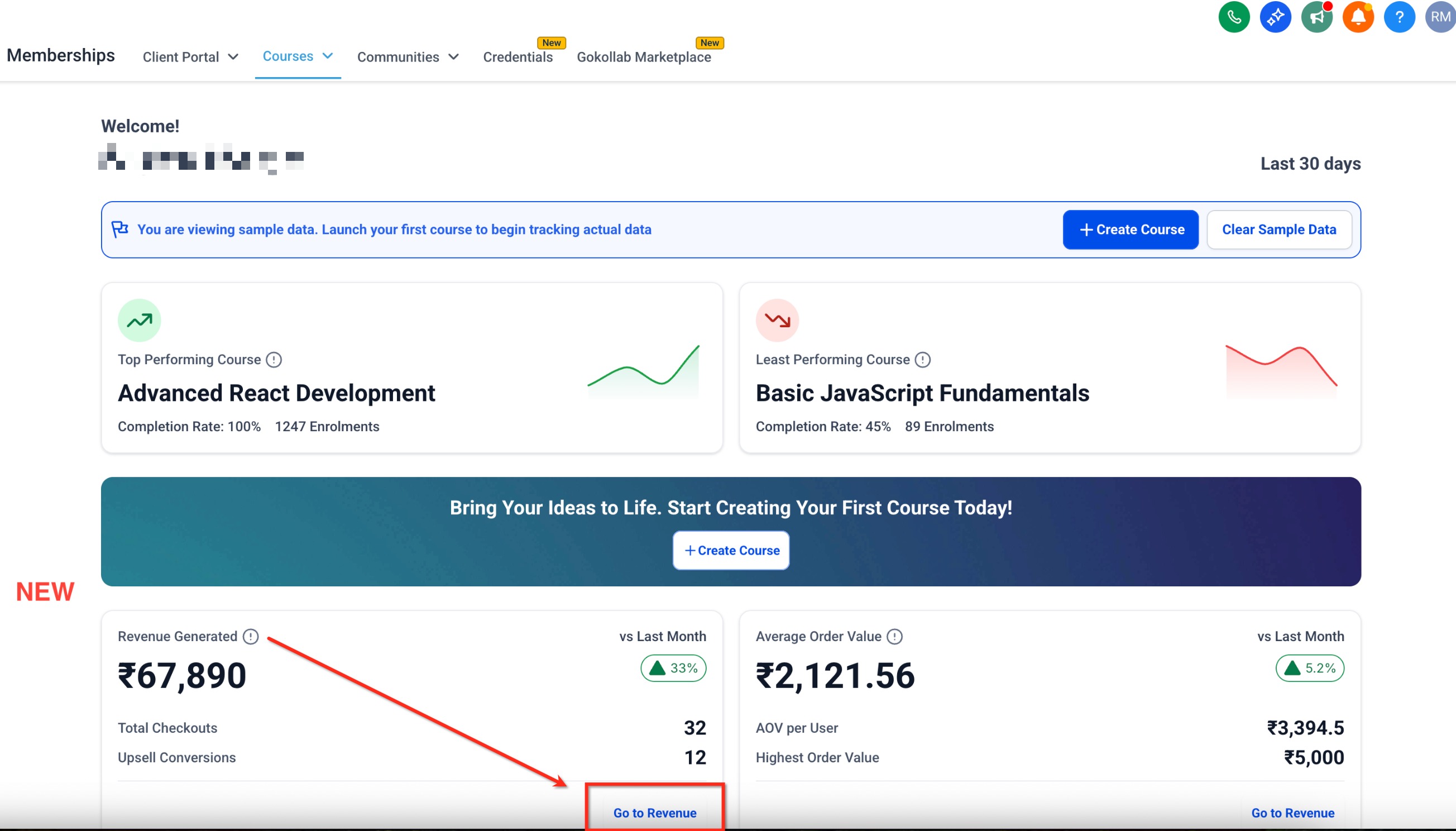Viewport: 1456px width, 831px height.
Task: Open Go to Revenue under Revenue Generated
Action: click(x=654, y=812)
